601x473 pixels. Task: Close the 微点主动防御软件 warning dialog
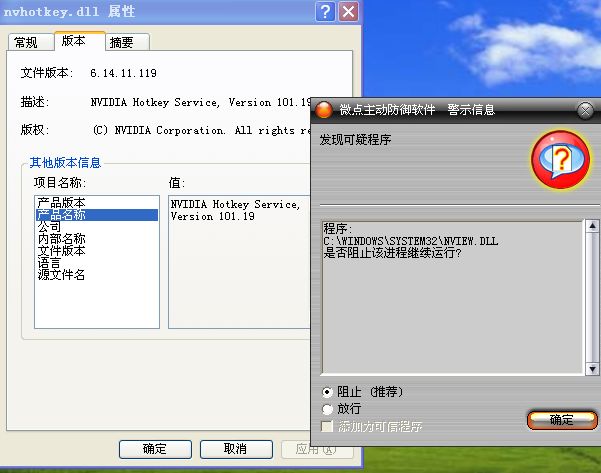pos(585,110)
